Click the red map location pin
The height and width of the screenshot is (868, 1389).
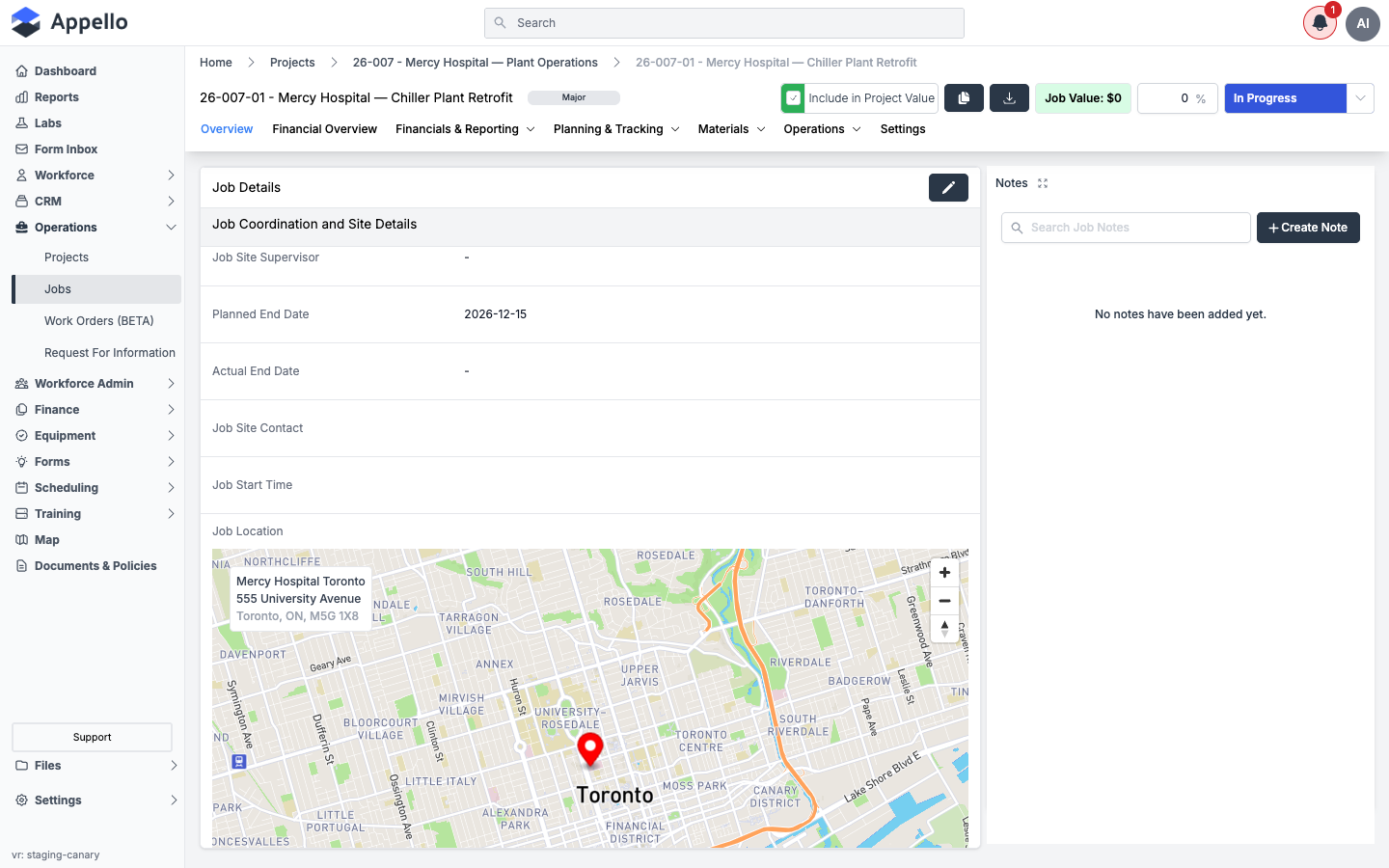point(590,749)
